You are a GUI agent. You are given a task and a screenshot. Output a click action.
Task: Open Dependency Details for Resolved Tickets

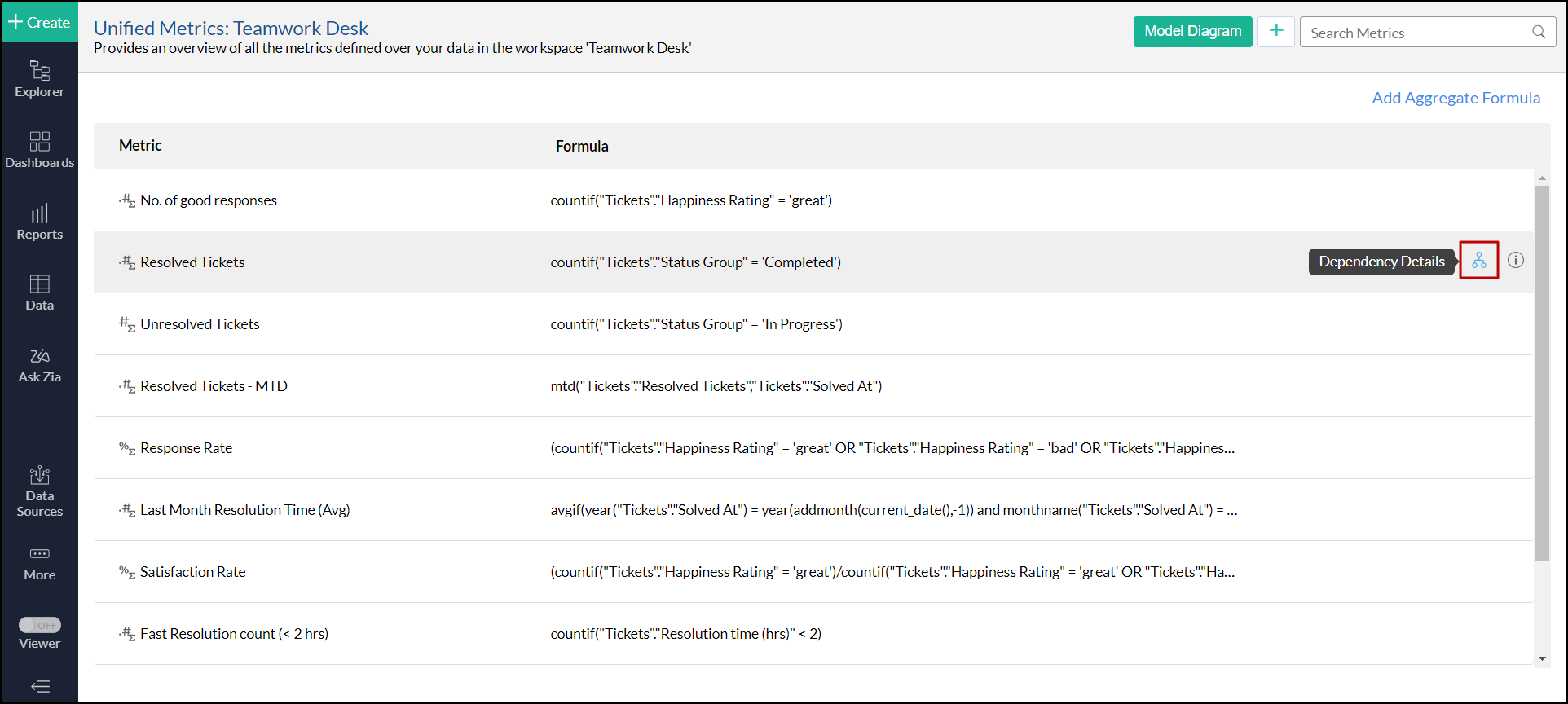click(1478, 261)
